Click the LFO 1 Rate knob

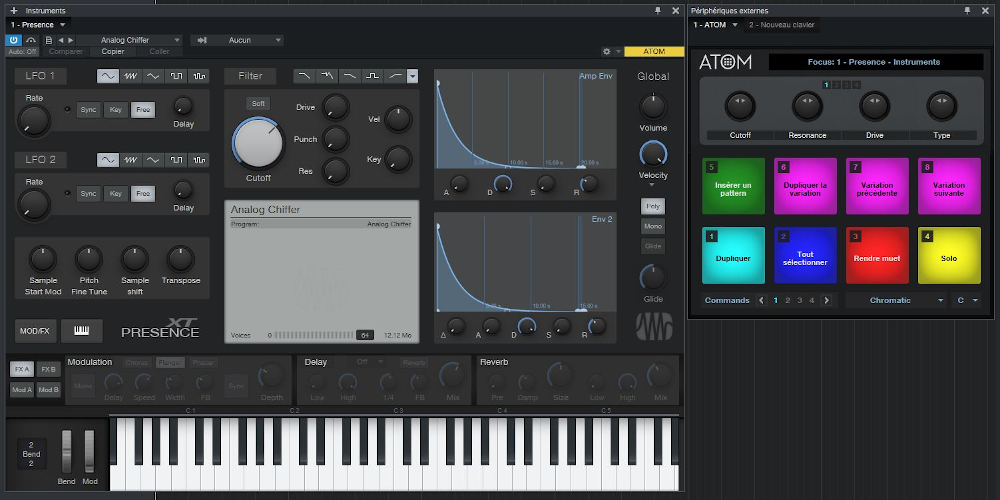(x=34, y=121)
